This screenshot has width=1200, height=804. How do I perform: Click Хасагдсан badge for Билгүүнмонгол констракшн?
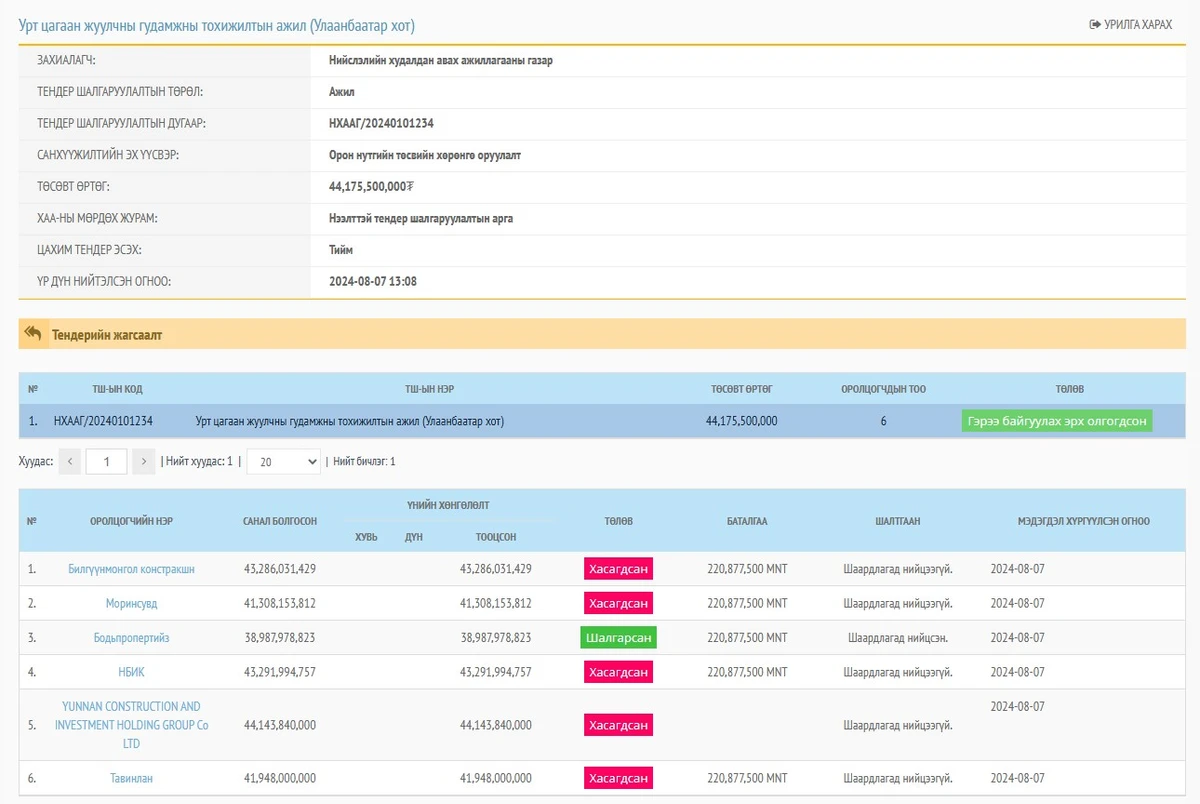(618, 569)
